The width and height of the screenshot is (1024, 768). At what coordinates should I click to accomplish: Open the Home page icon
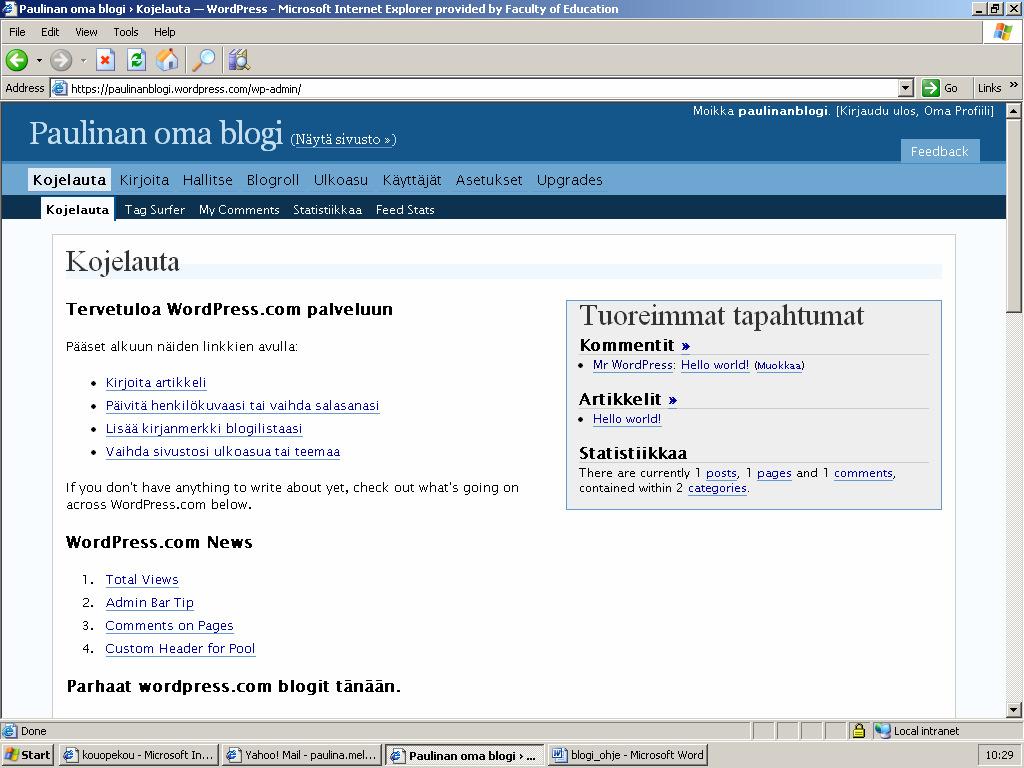167,60
